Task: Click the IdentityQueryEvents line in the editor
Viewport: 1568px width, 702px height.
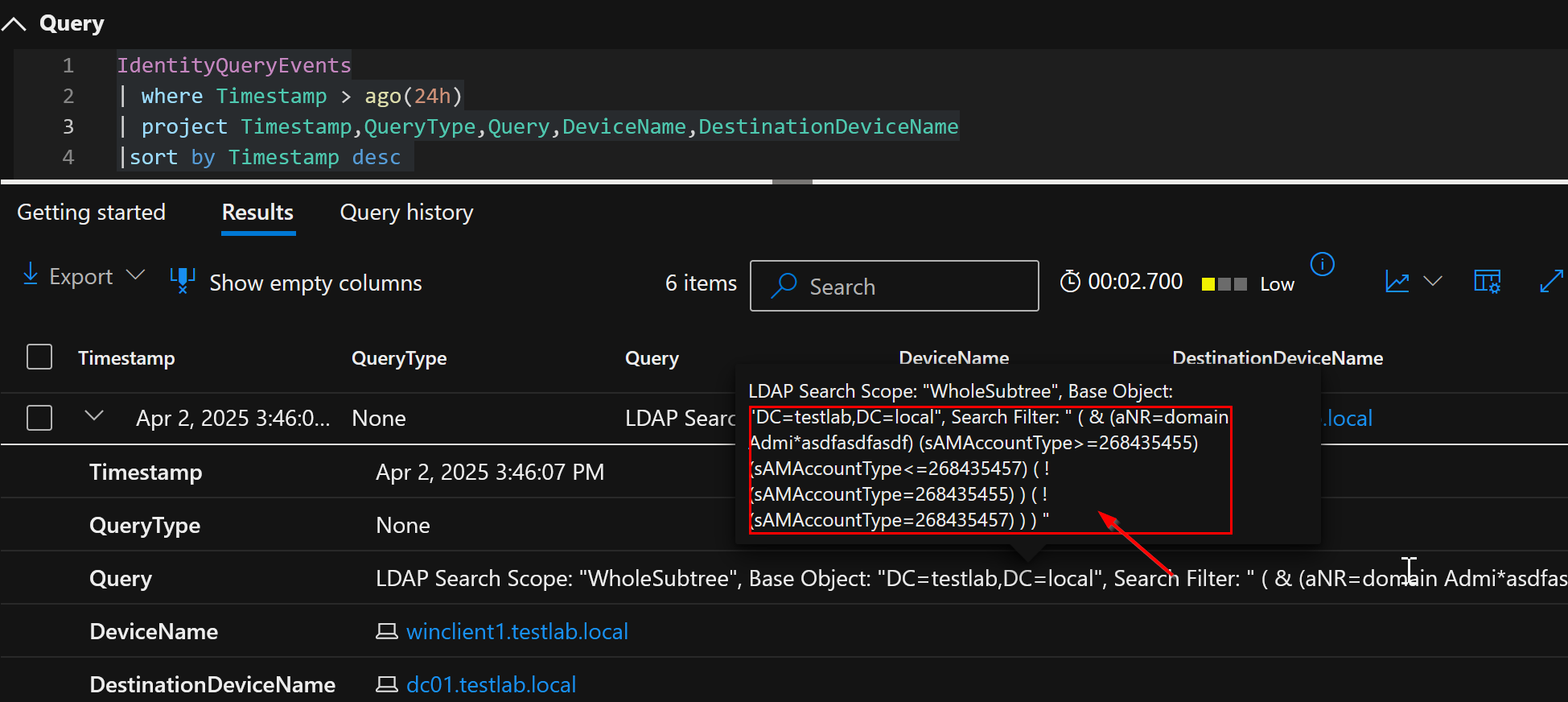Action: coord(234,65)
